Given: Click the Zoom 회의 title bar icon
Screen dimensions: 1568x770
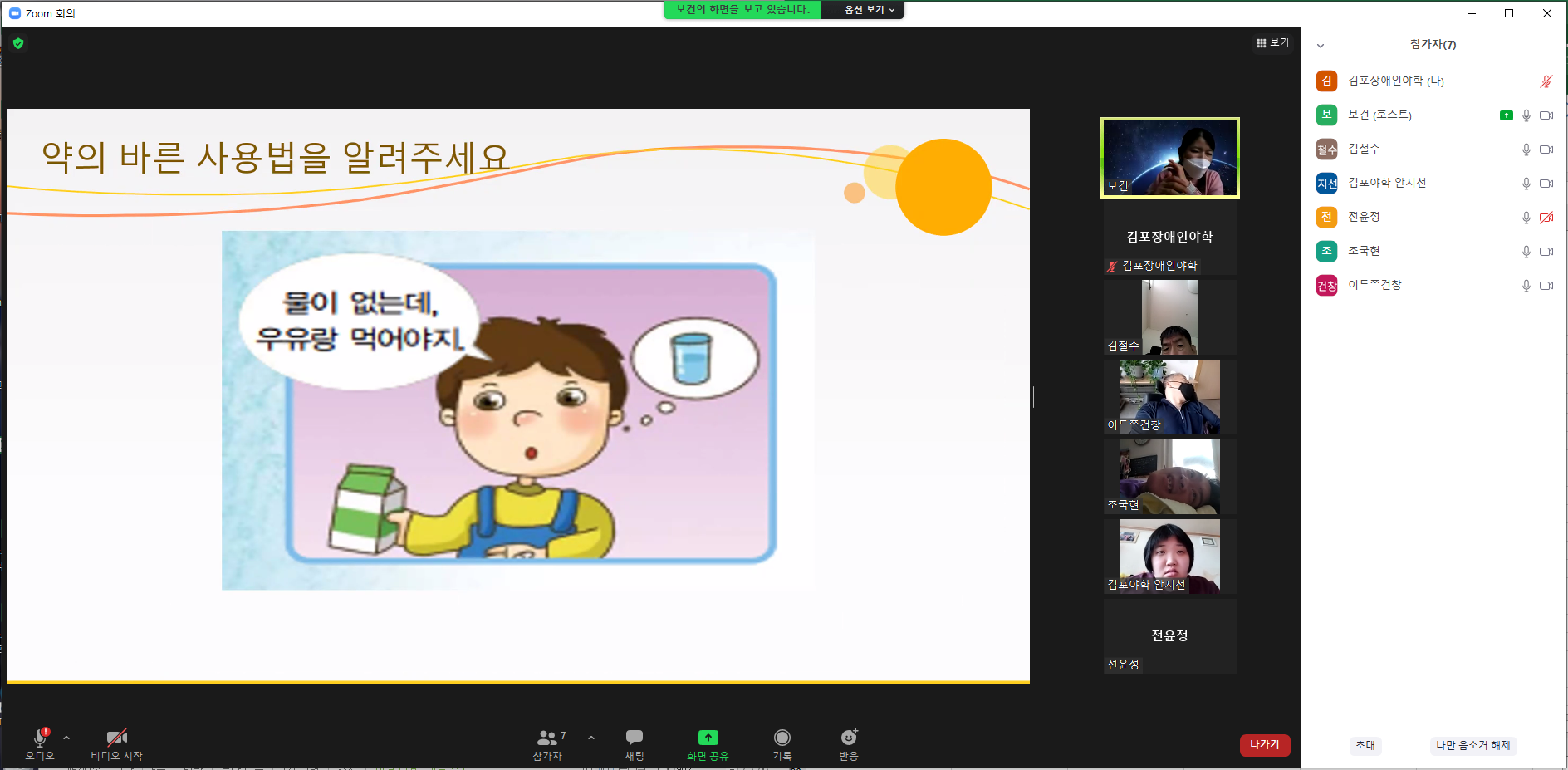Looking at the screenshot, I should tap(14, 13).
